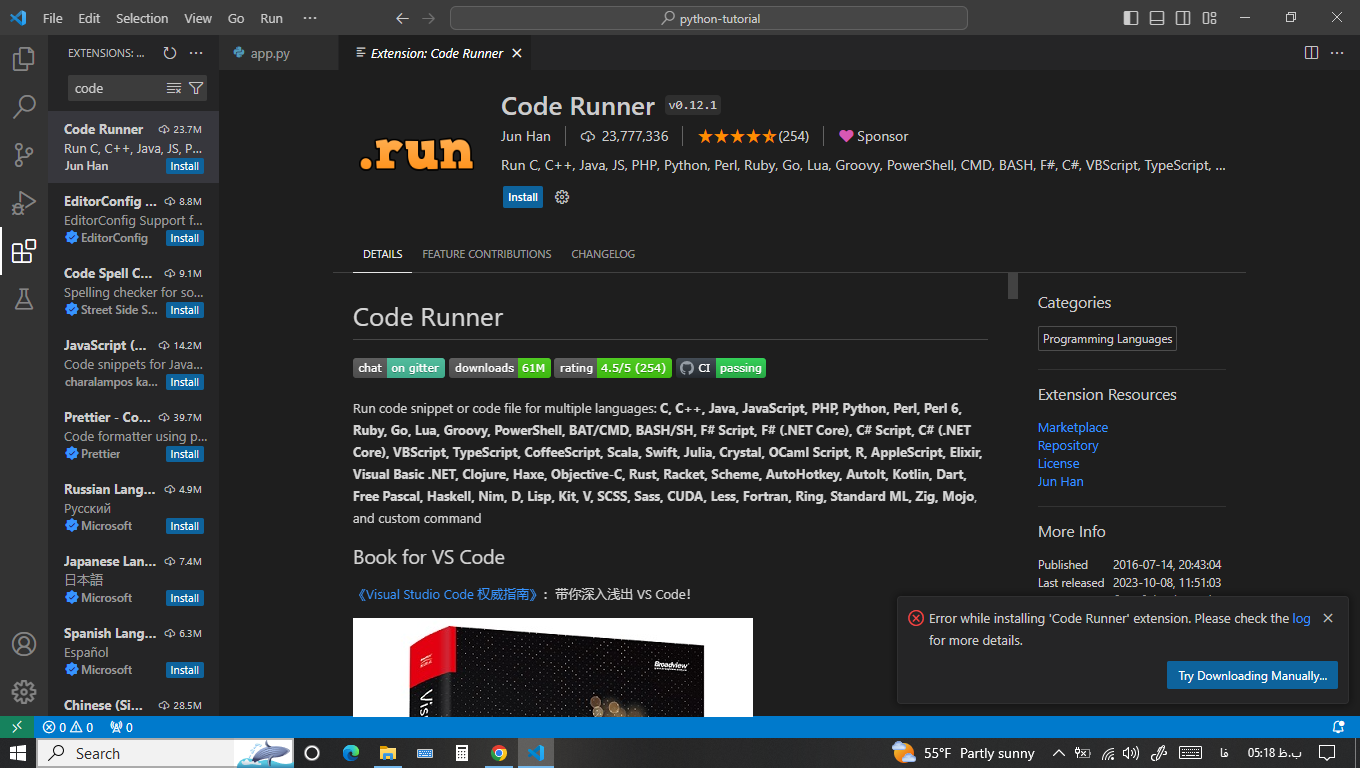Screen dimensions: 1360x768
Task: Click the details page scrollbar thumb
Action: (x=1012, y=285)
